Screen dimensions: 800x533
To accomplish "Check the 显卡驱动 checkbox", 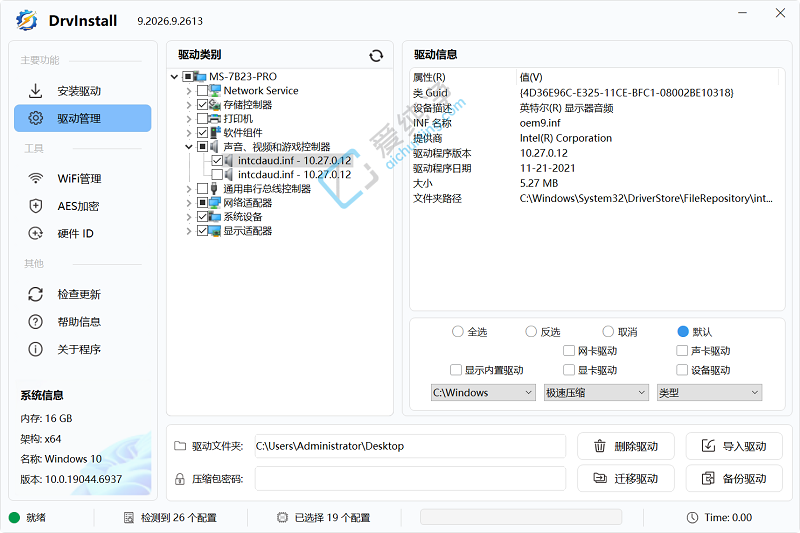I will point(569,370).
